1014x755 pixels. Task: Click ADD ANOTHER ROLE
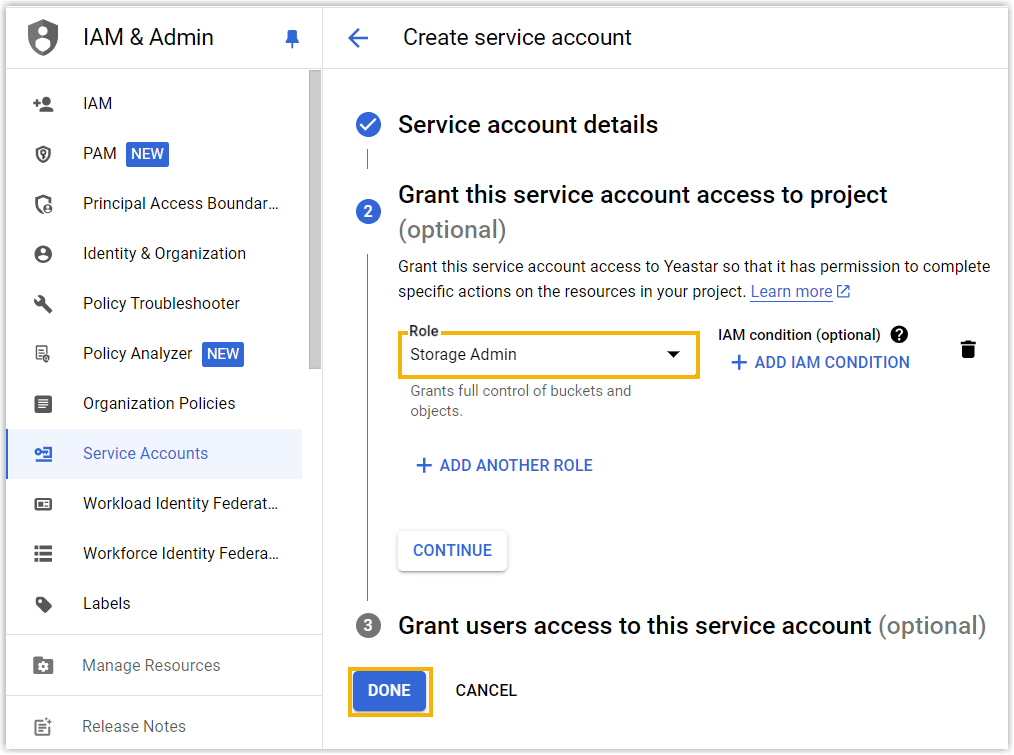(503, 465)
